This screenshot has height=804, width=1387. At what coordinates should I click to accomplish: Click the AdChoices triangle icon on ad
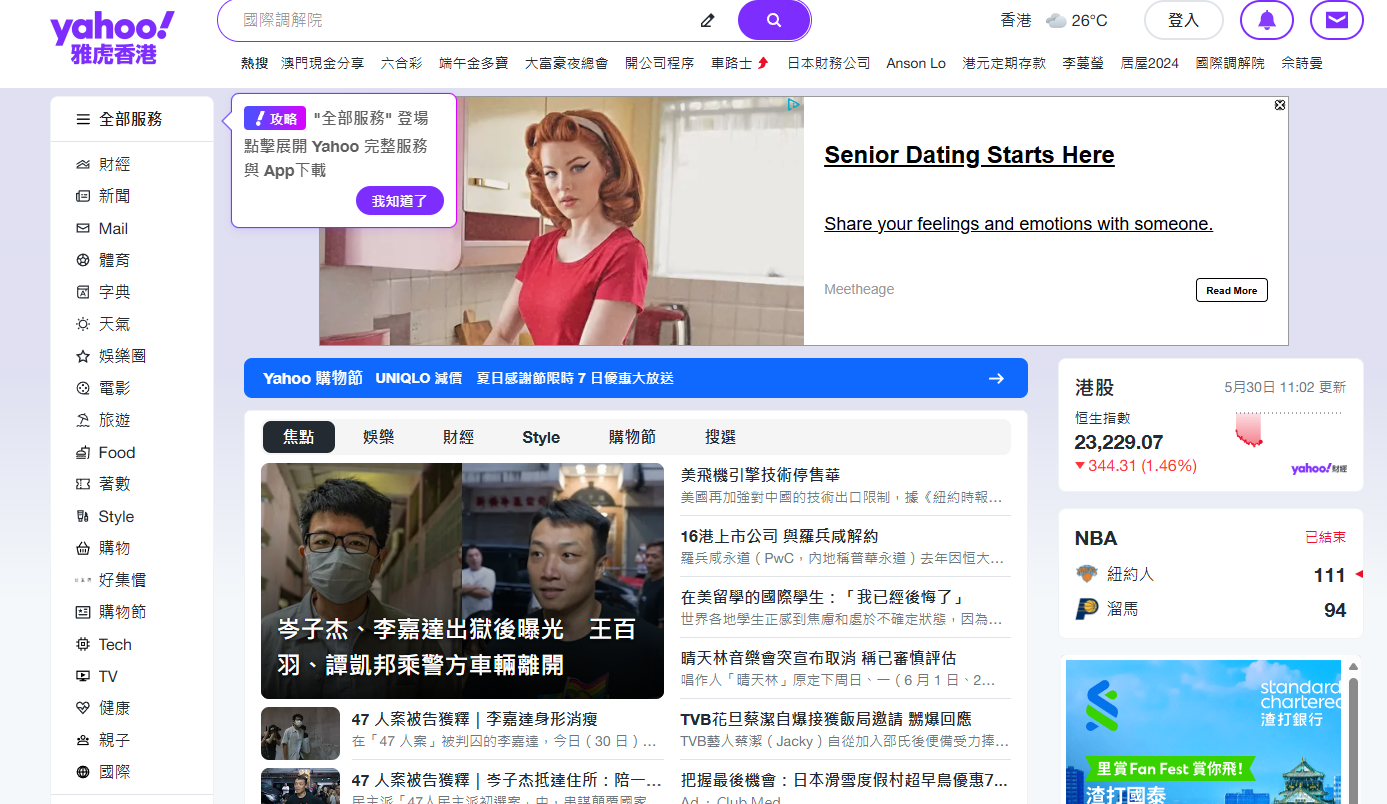[793, 104]
